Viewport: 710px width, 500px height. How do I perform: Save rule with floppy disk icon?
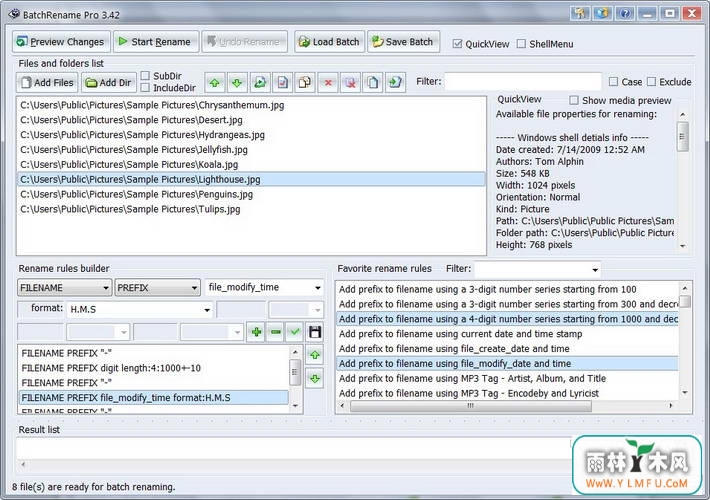315,332
